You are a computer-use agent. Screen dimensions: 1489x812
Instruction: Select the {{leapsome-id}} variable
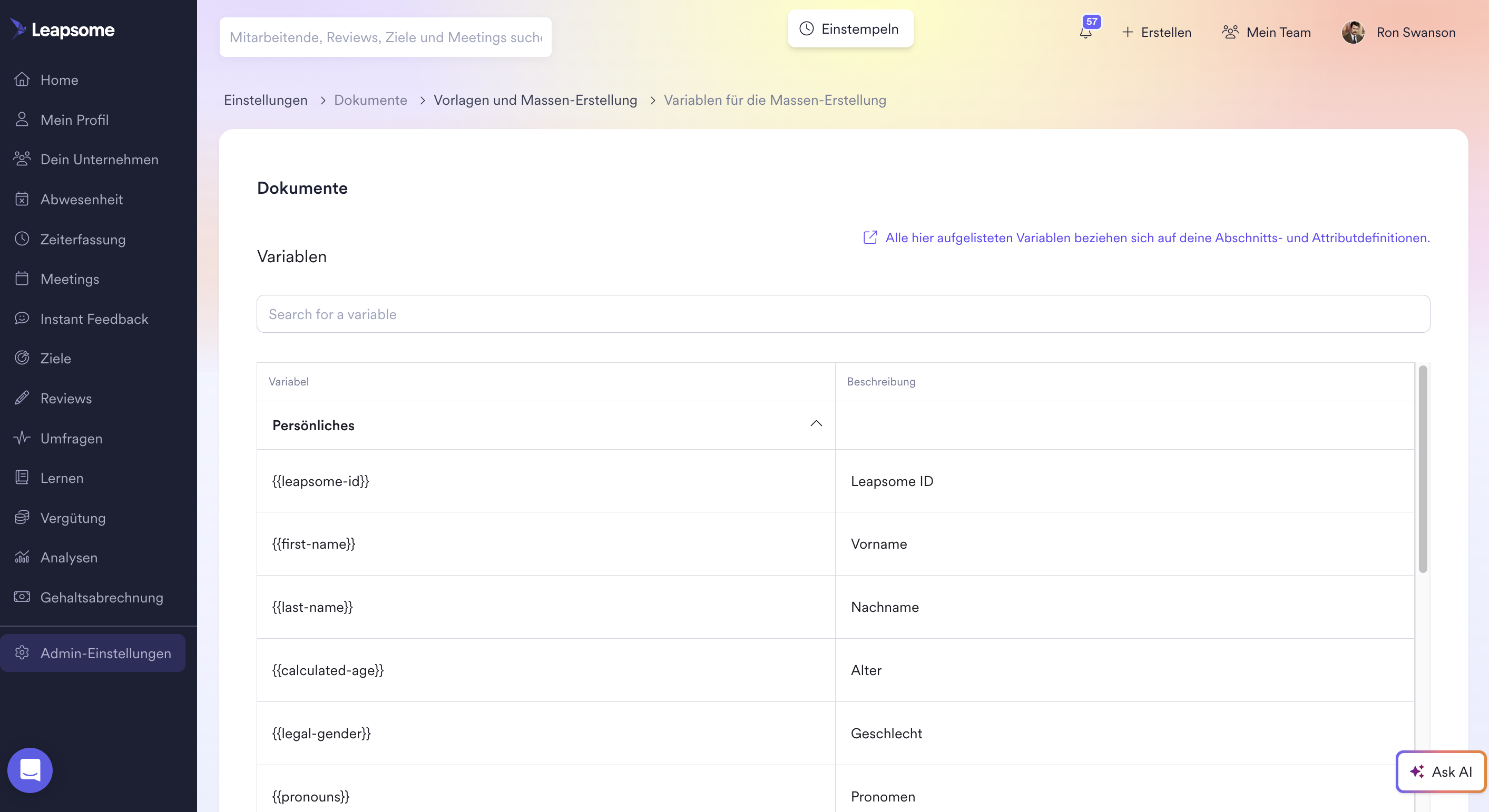[321, 481]
